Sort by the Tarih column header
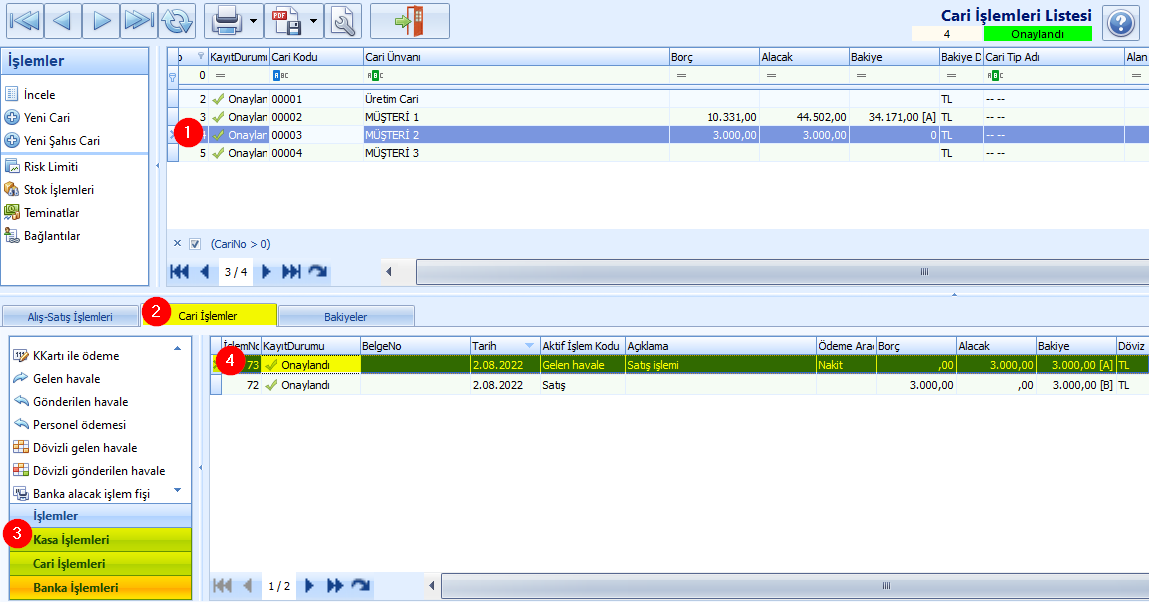Image resolution: width=1149 pixels, height=602 pixels. click(x=505, y=346)
